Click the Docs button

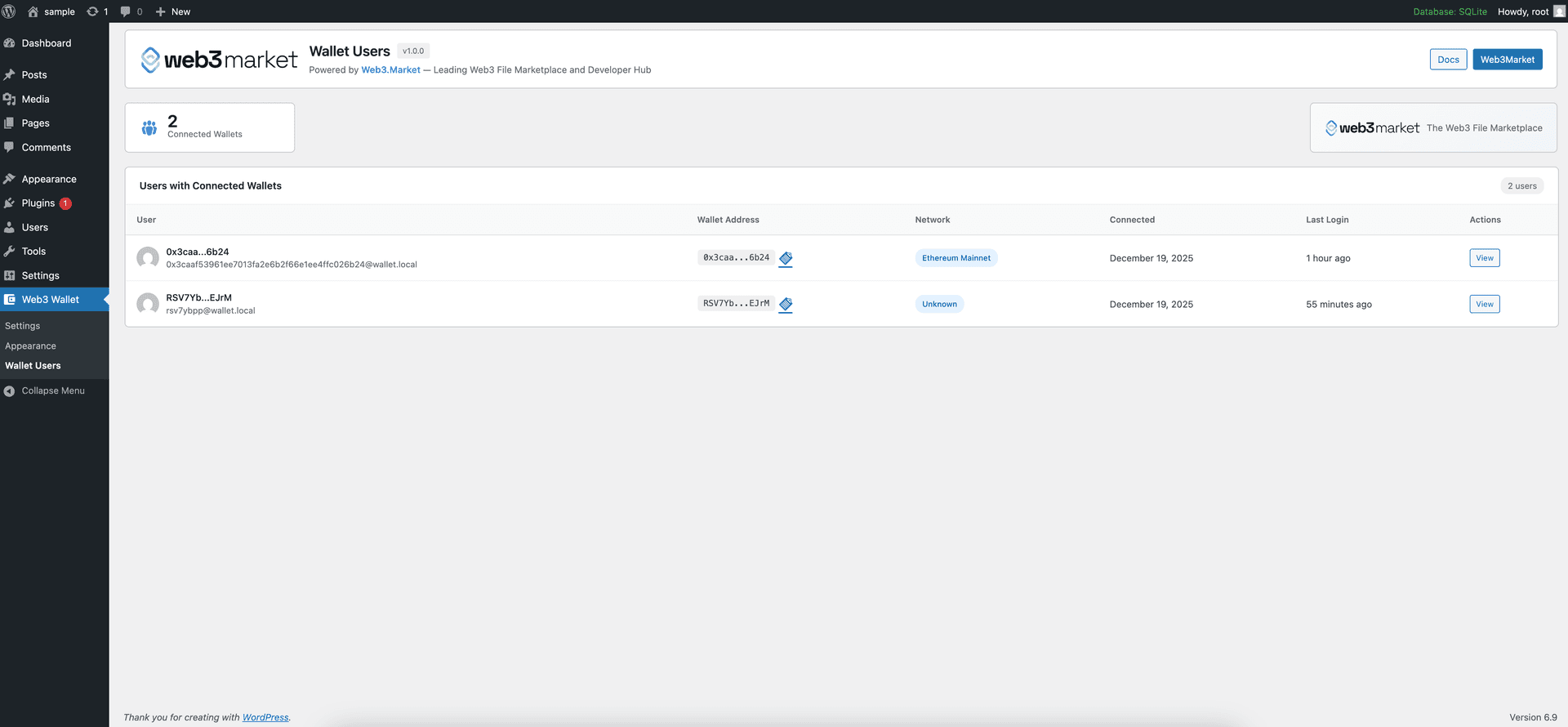[1448, 60]
